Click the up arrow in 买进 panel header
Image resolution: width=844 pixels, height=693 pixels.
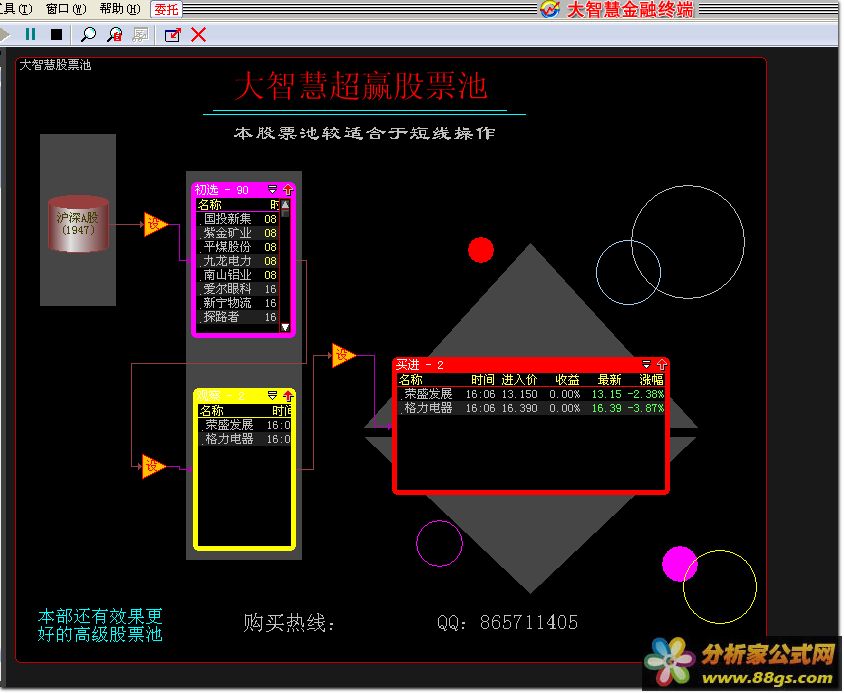tap(662, 365)
